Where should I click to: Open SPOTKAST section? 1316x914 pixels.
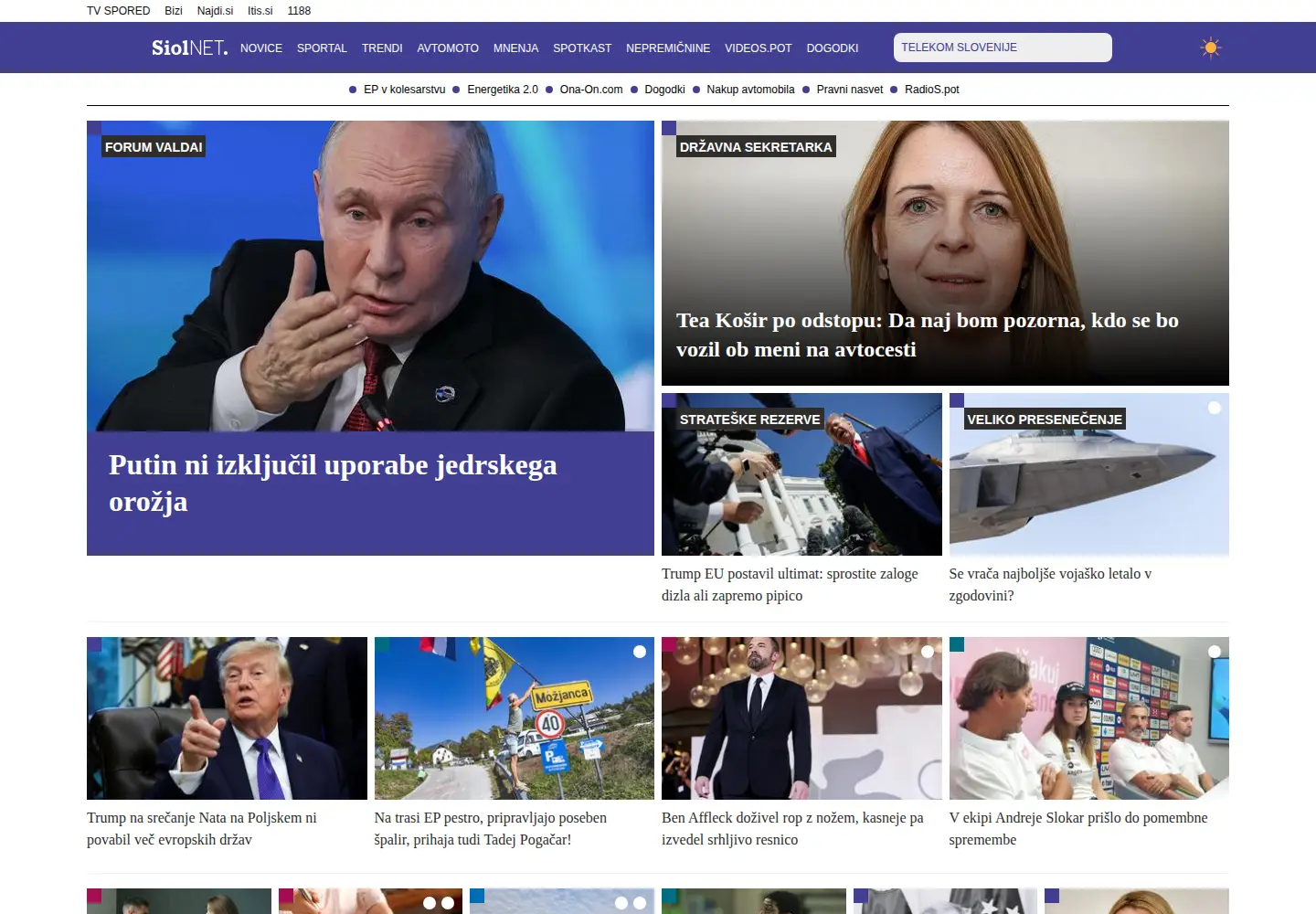(x=582, y=48)
